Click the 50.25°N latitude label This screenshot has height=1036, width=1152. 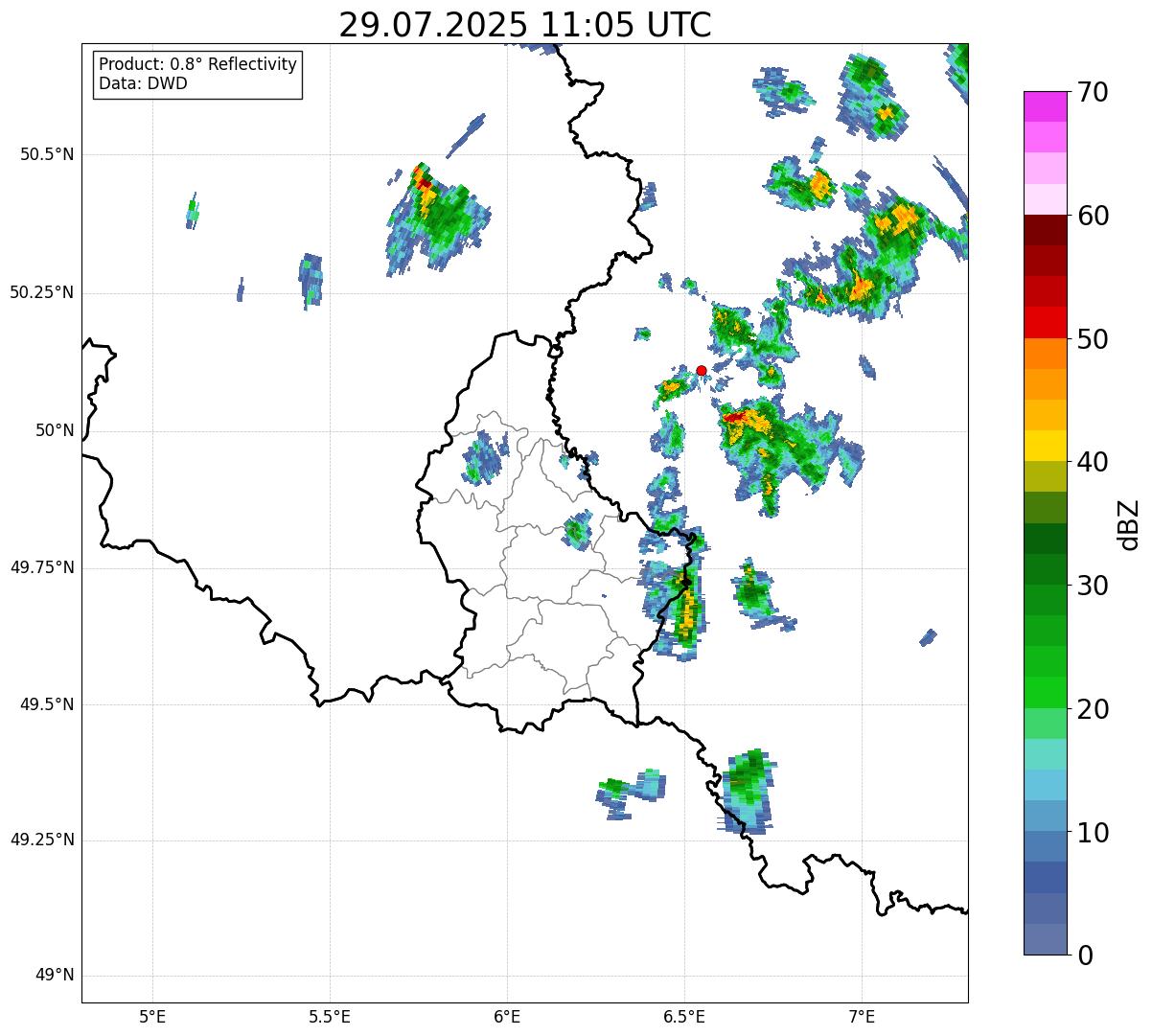(41, 292)
